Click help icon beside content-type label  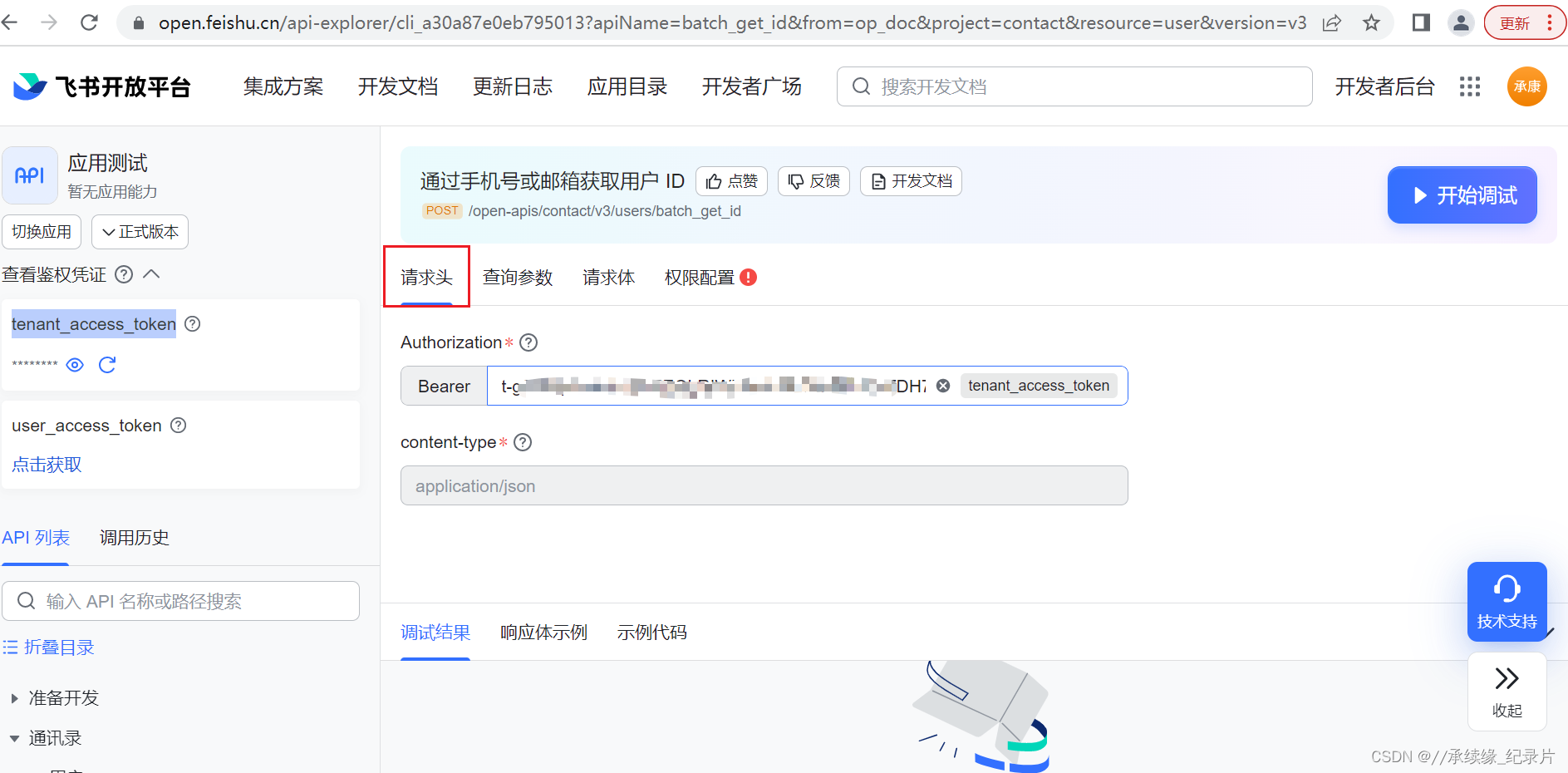click(x=523, y=442)
